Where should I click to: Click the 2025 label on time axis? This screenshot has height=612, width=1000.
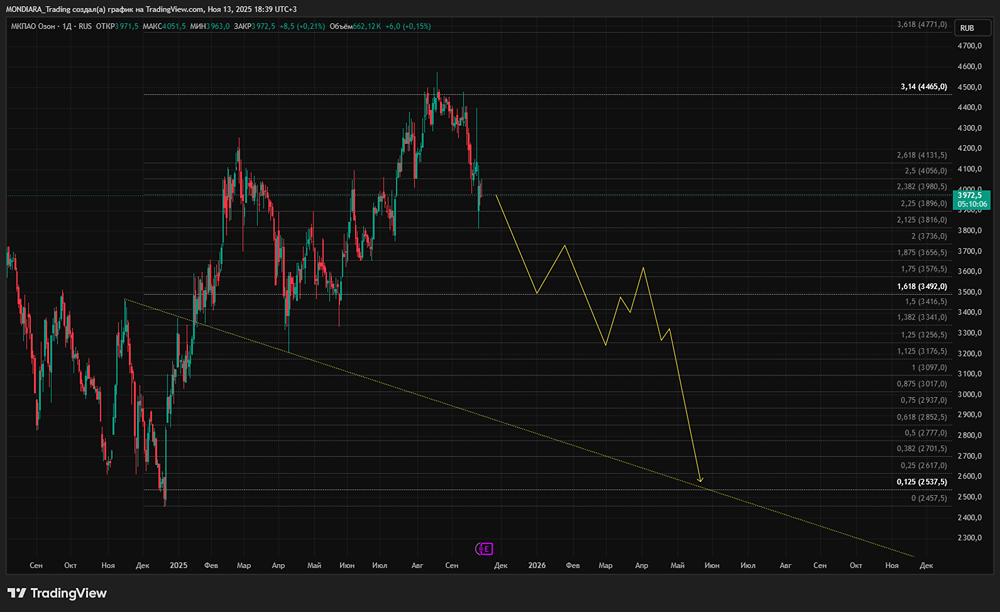point(176,565)
